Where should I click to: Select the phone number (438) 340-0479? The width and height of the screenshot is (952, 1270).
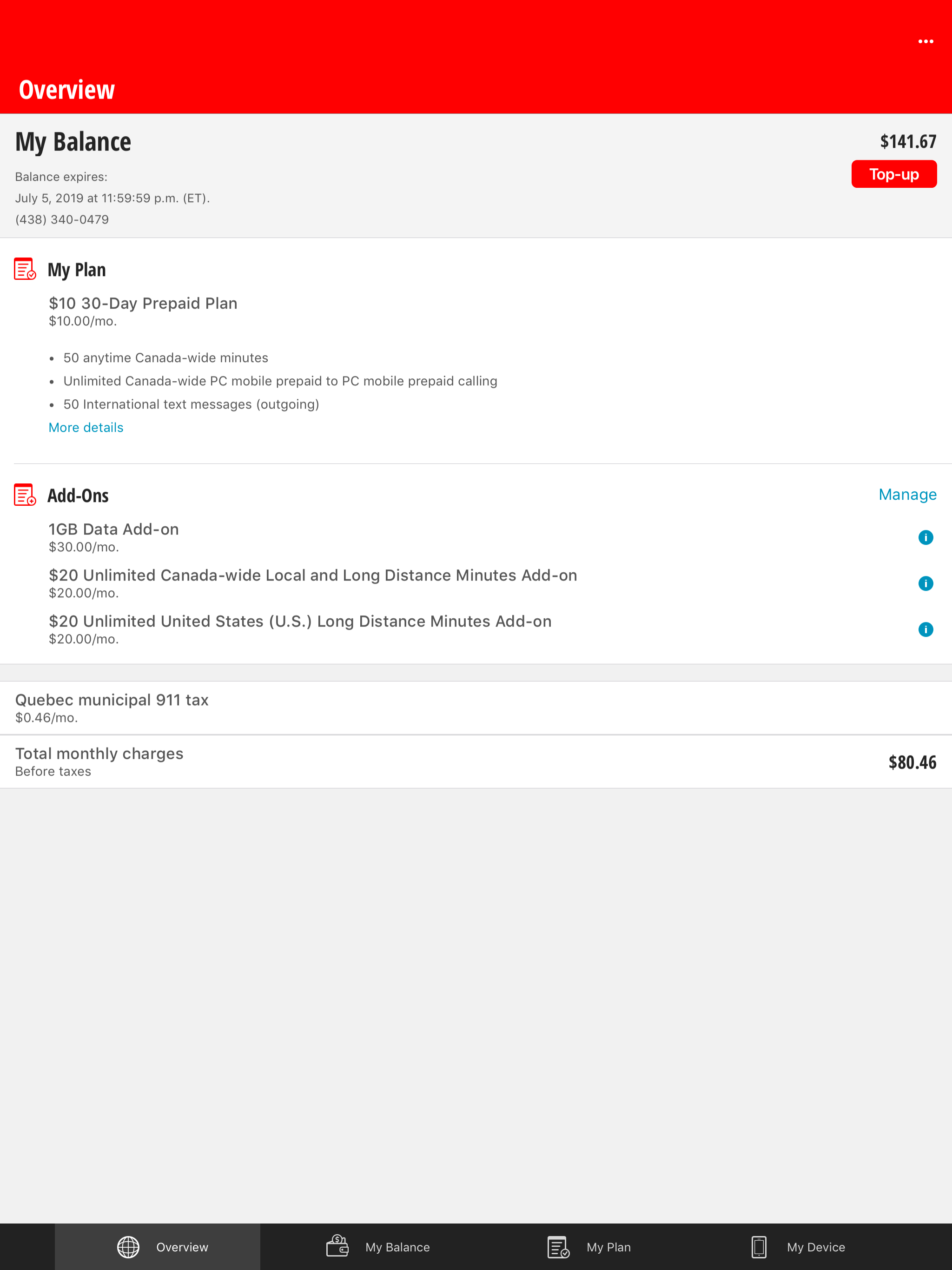pyautogui.click(x=62, y=219)
